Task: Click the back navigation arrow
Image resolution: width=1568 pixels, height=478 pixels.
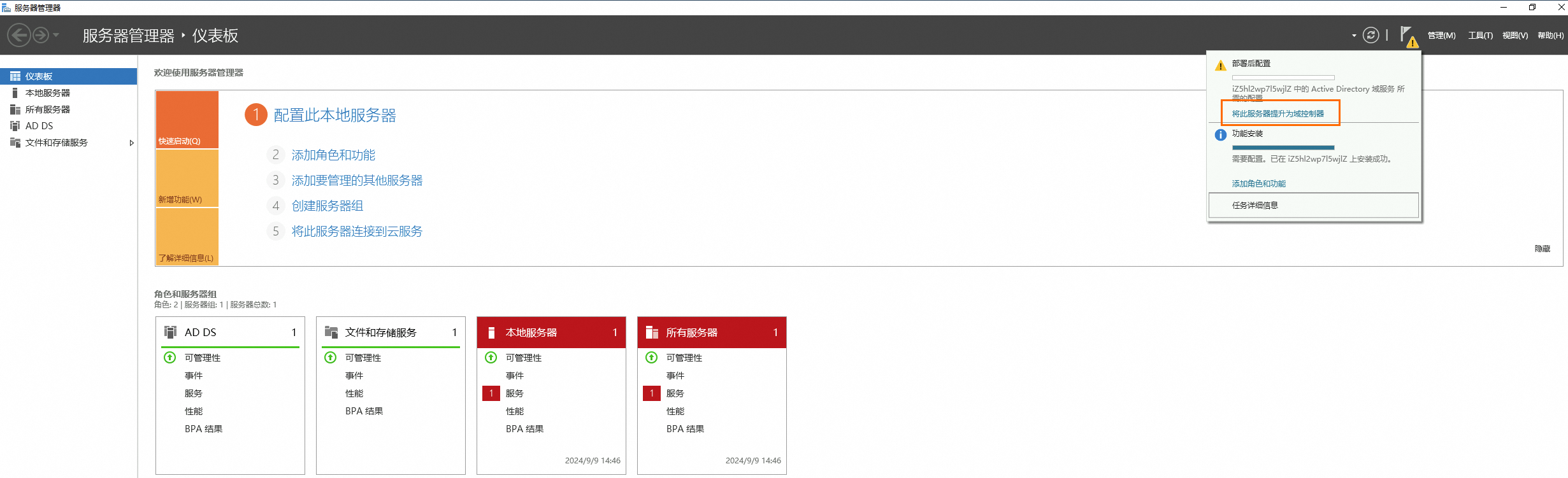Action: pyautogui.click(x=19, y=35)
